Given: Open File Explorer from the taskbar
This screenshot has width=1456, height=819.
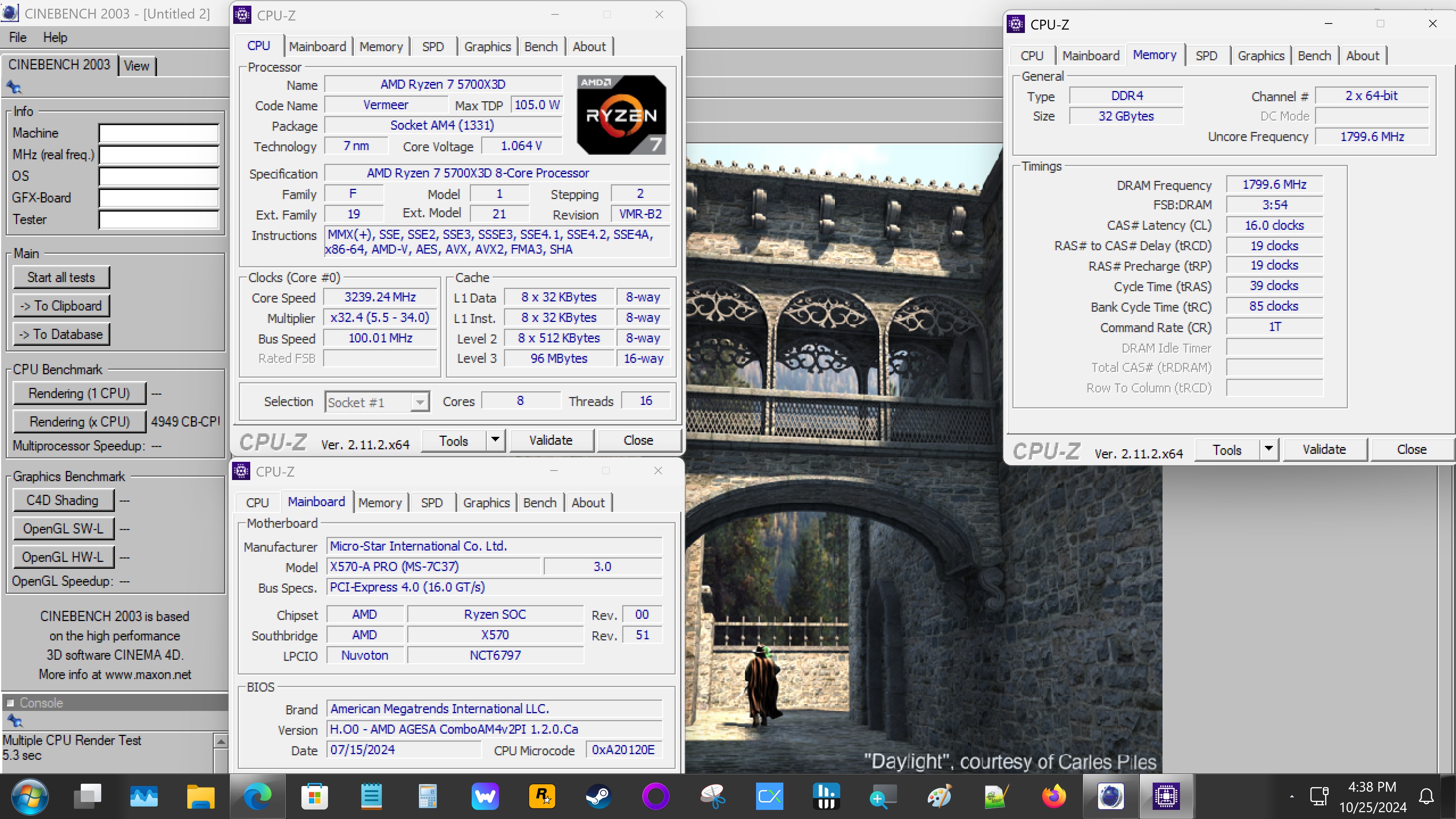Looking at the screenshot, I should 201,796.
